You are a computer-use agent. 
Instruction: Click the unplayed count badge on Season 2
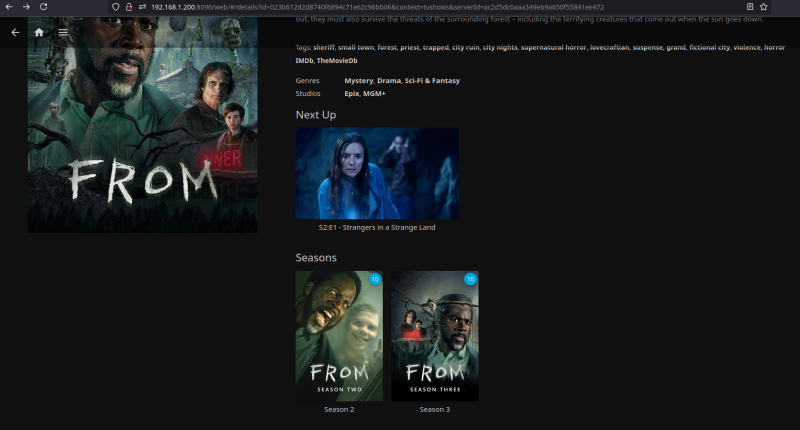coord(375,279)
